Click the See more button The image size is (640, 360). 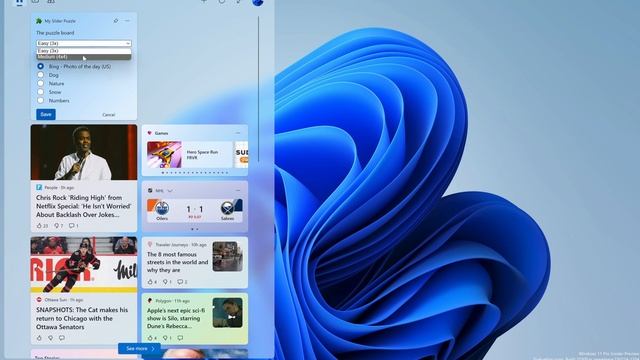(x=139, y=349)
